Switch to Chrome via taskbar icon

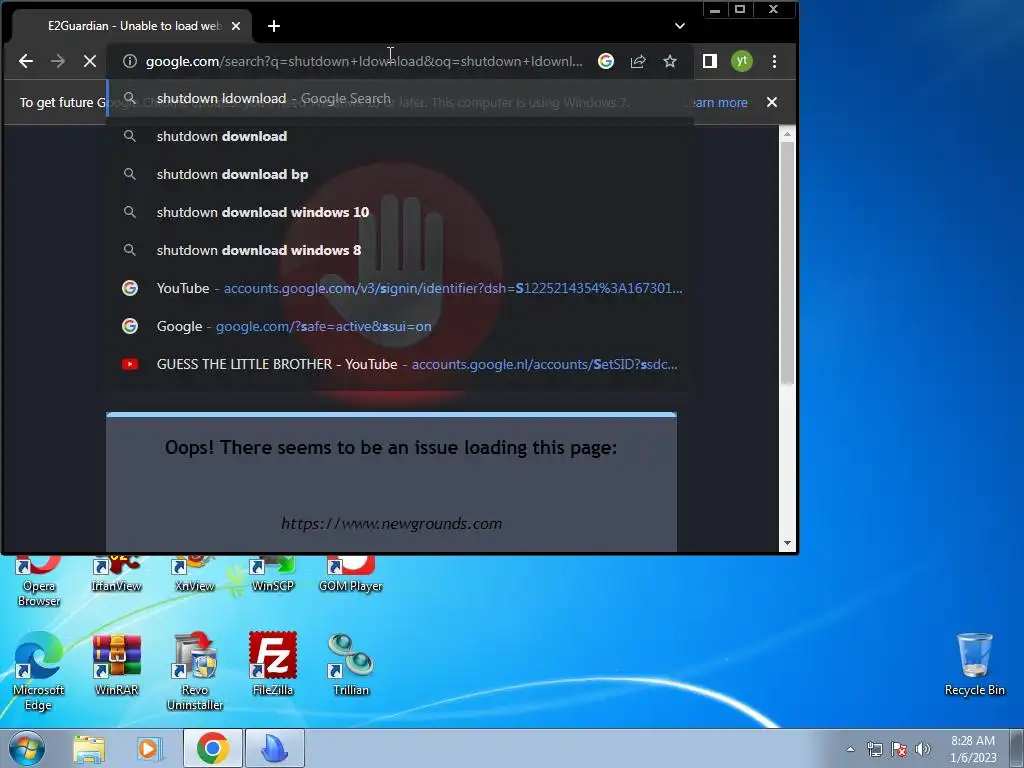213,748
